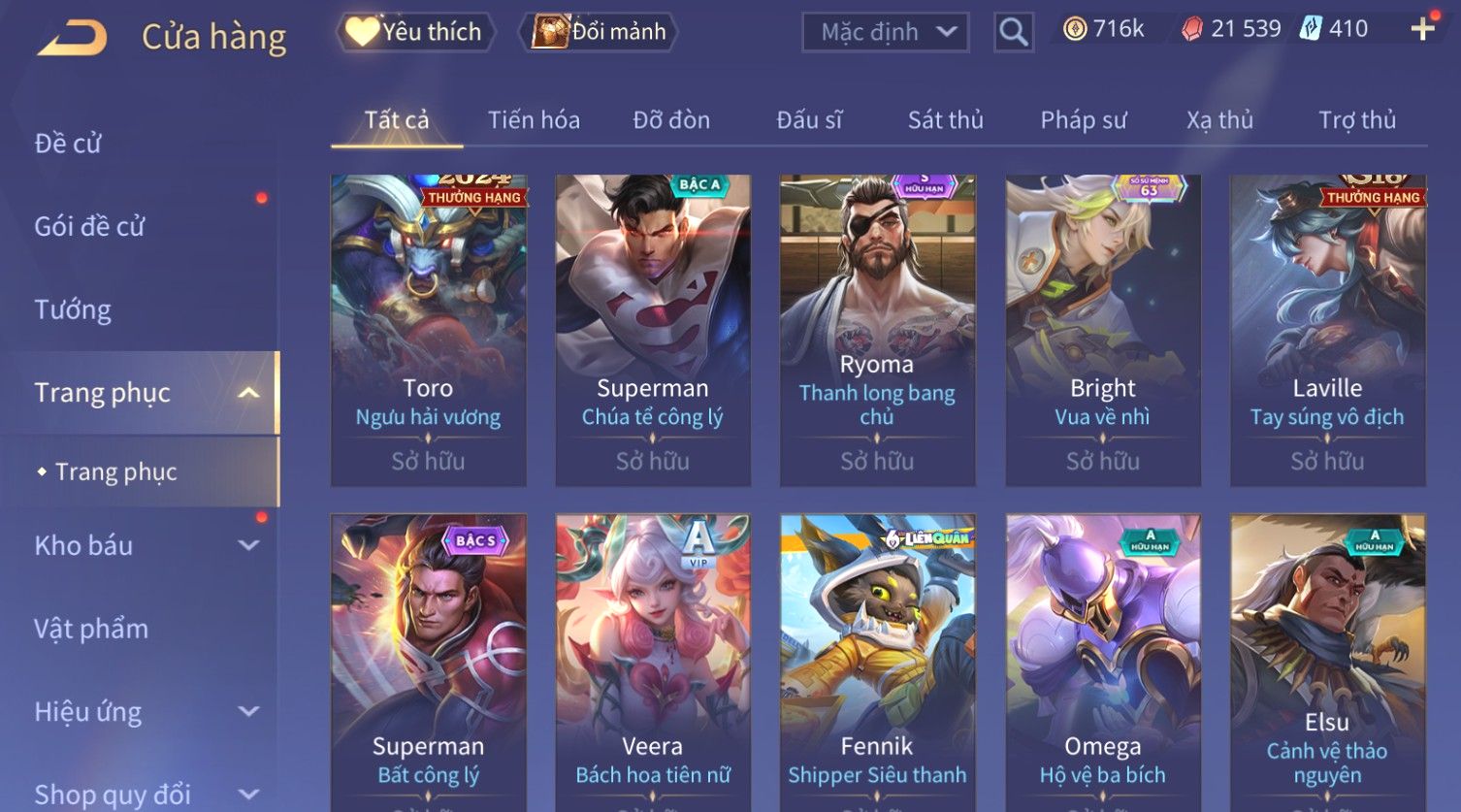Image resolution: width=1461 pixels, height=812 pixels.
Task: Switch to the Tiến hóa tab
Action: [x=534, y=120]
